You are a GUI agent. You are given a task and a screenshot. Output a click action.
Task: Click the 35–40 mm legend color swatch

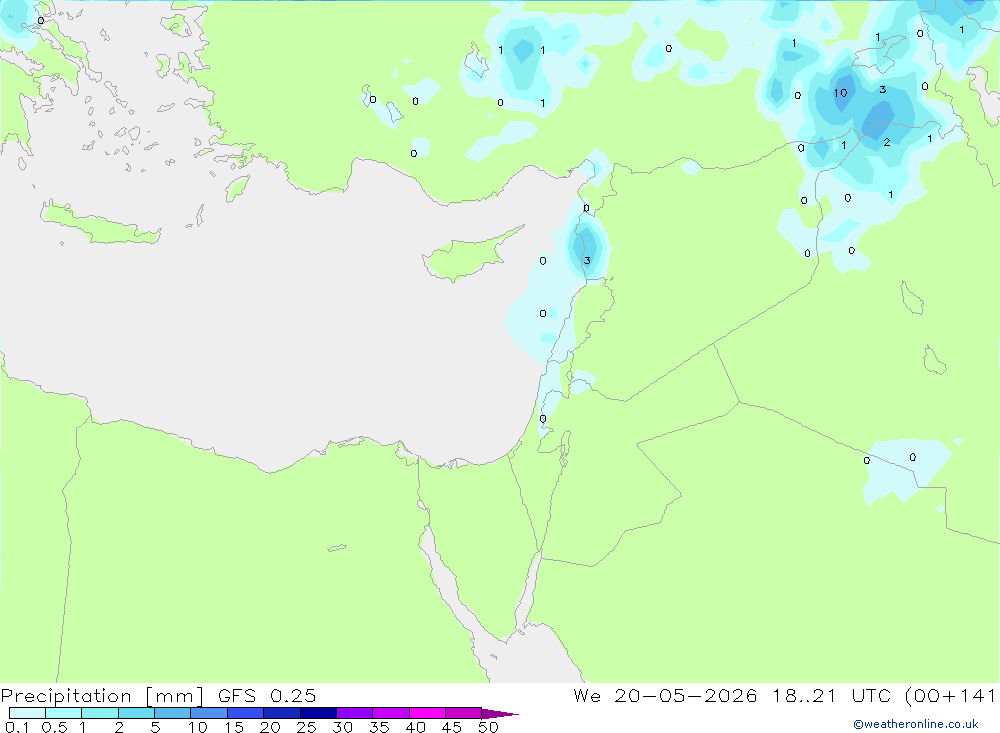pos(391,713)
